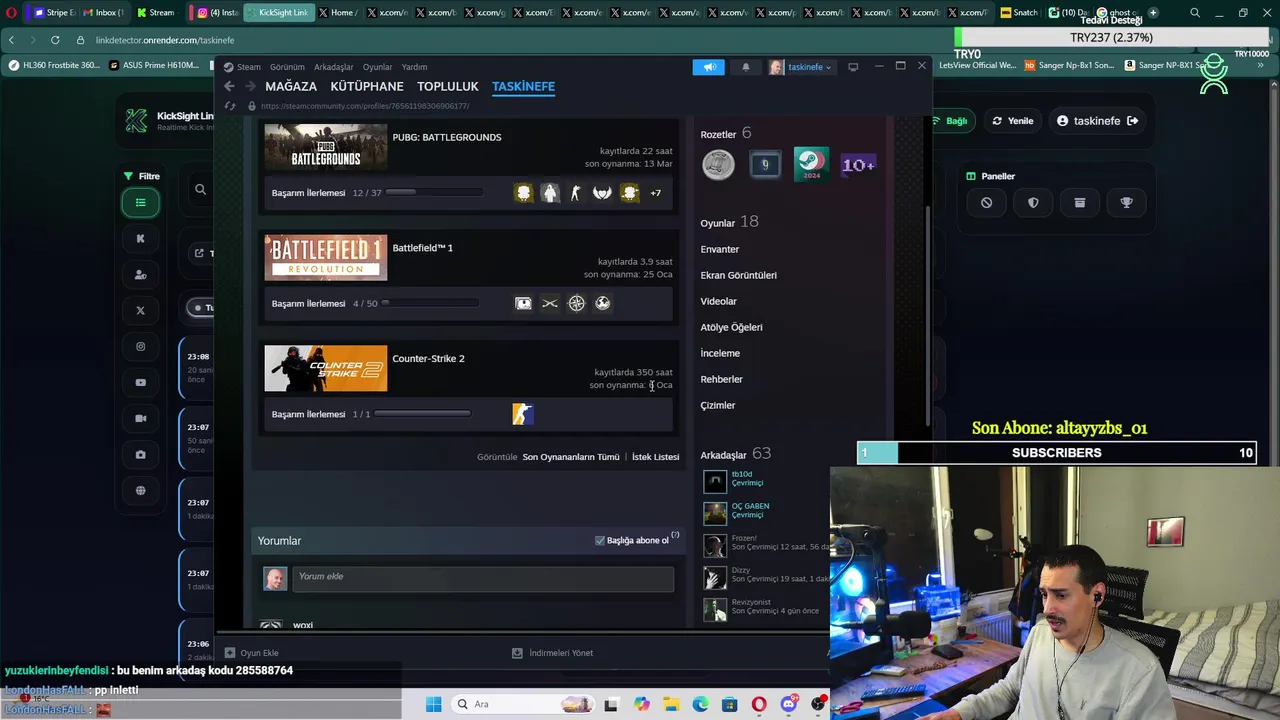Viewport: 1280px width, 720px height.
Task: Open Çizimler link
Action: 717,405
